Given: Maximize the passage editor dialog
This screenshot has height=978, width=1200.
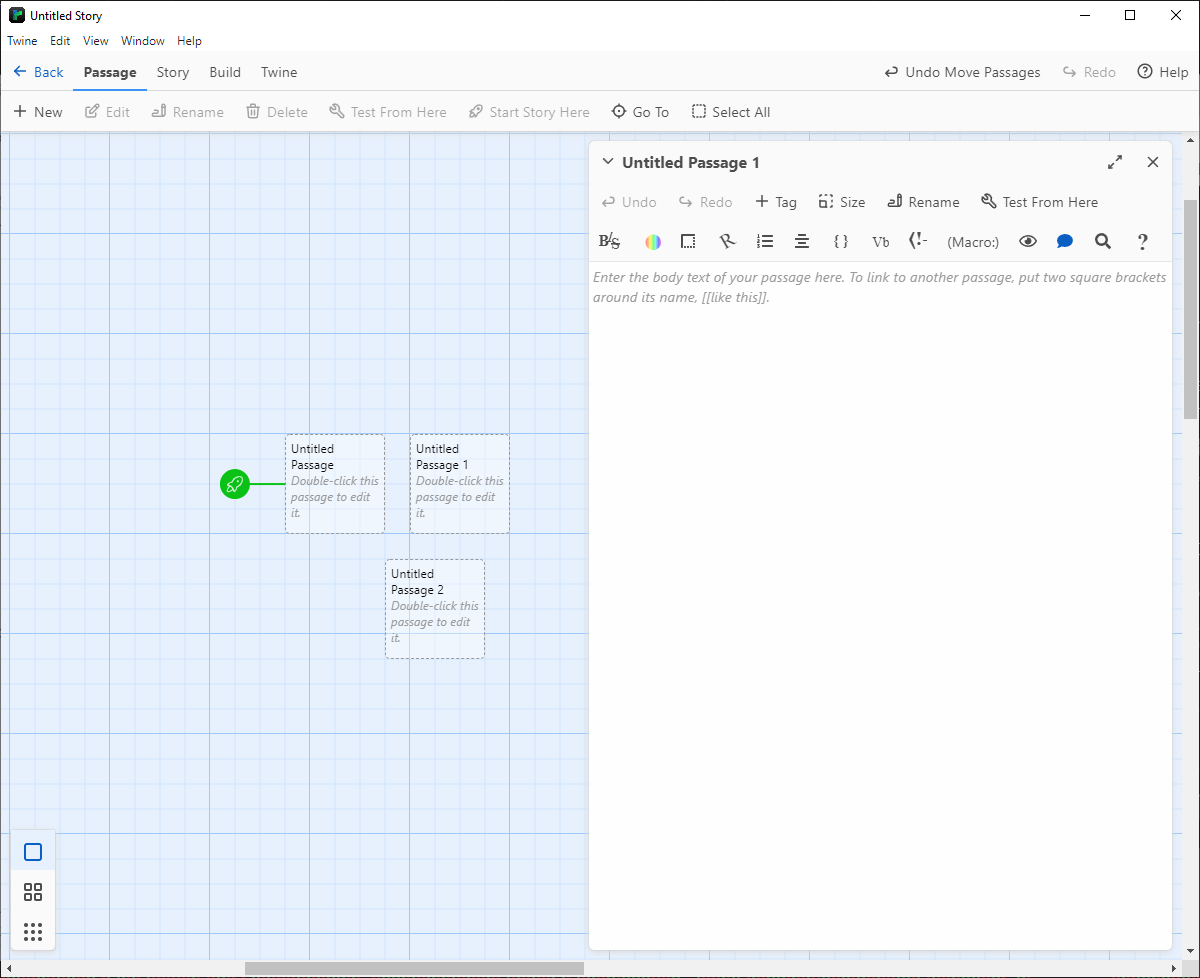Looking at the screenshot, I should pos(1115,162).
